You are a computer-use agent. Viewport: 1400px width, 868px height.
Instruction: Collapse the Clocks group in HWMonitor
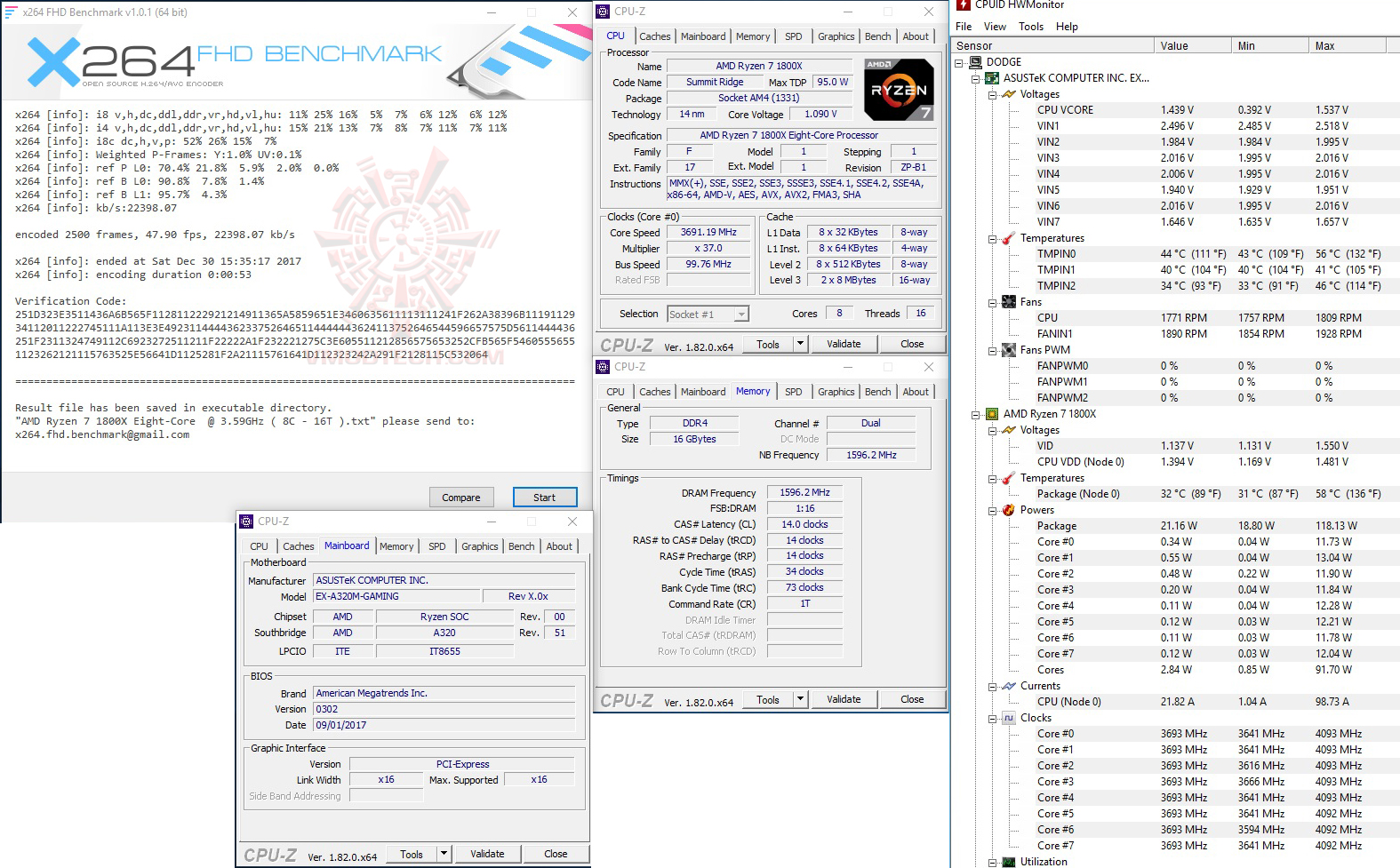[x=993, y=719]
